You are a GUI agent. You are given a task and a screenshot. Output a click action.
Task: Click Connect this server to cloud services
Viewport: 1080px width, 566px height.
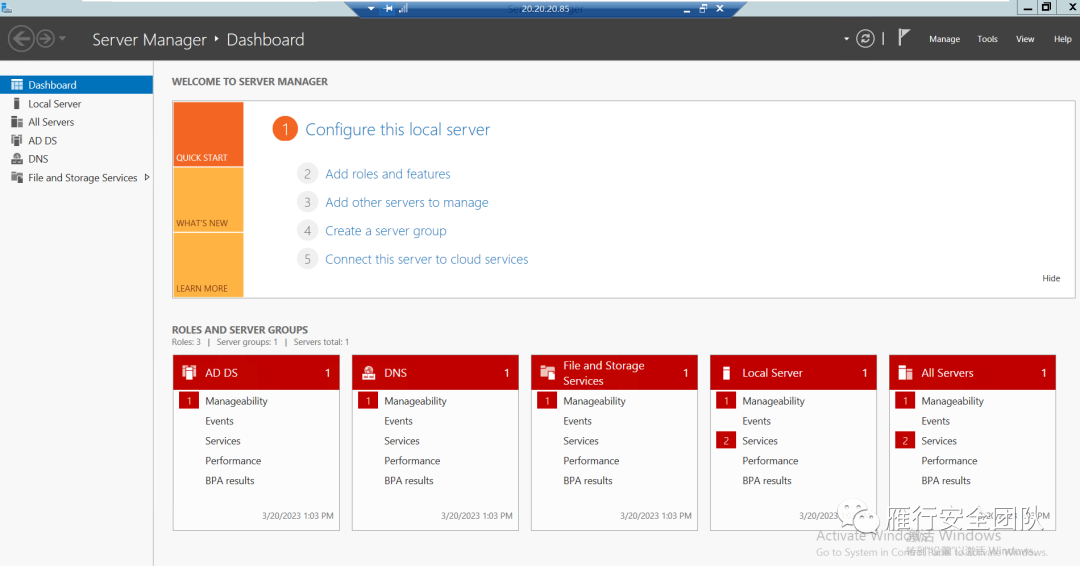[x=426, y=259]
